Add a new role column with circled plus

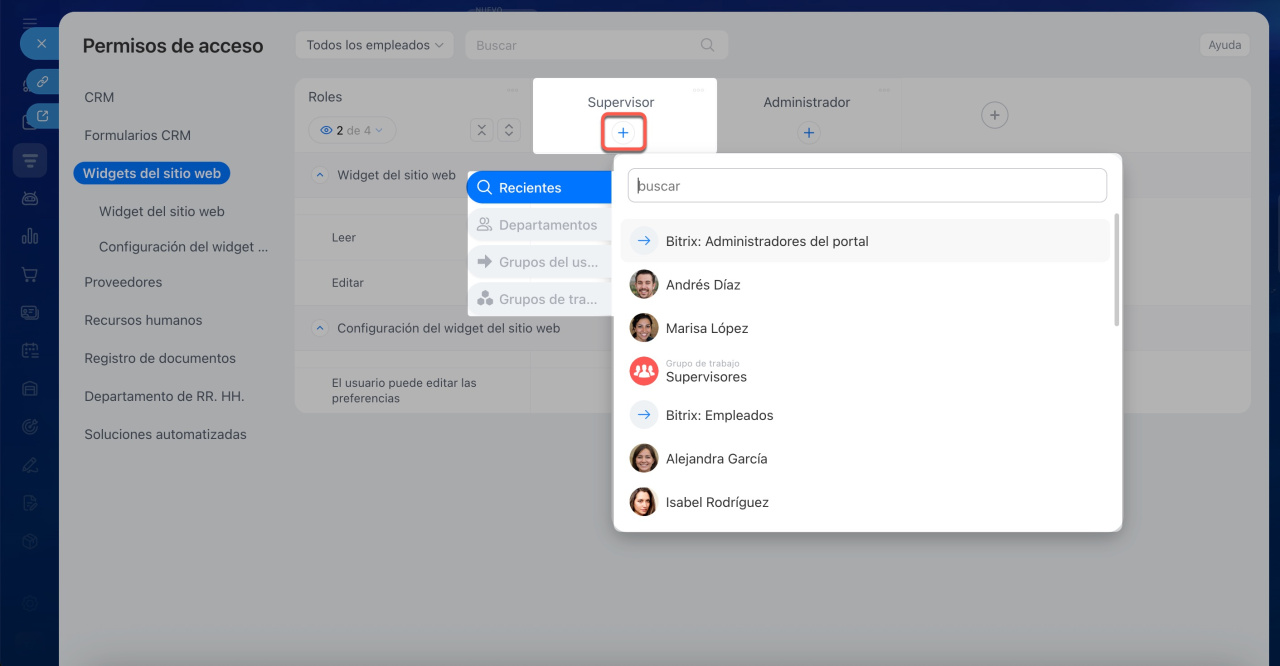(993, 116)
